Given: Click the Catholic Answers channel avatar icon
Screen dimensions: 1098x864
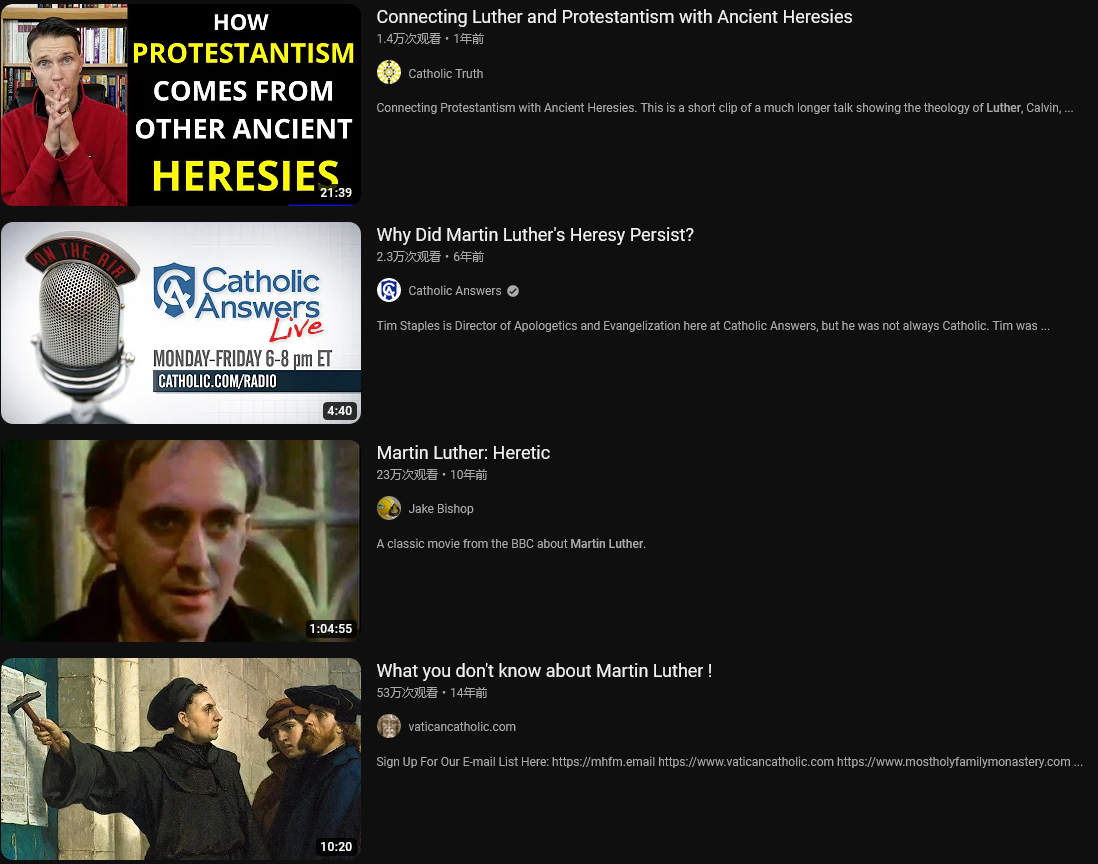Looking at the screenshot, I should pos(389,290).
